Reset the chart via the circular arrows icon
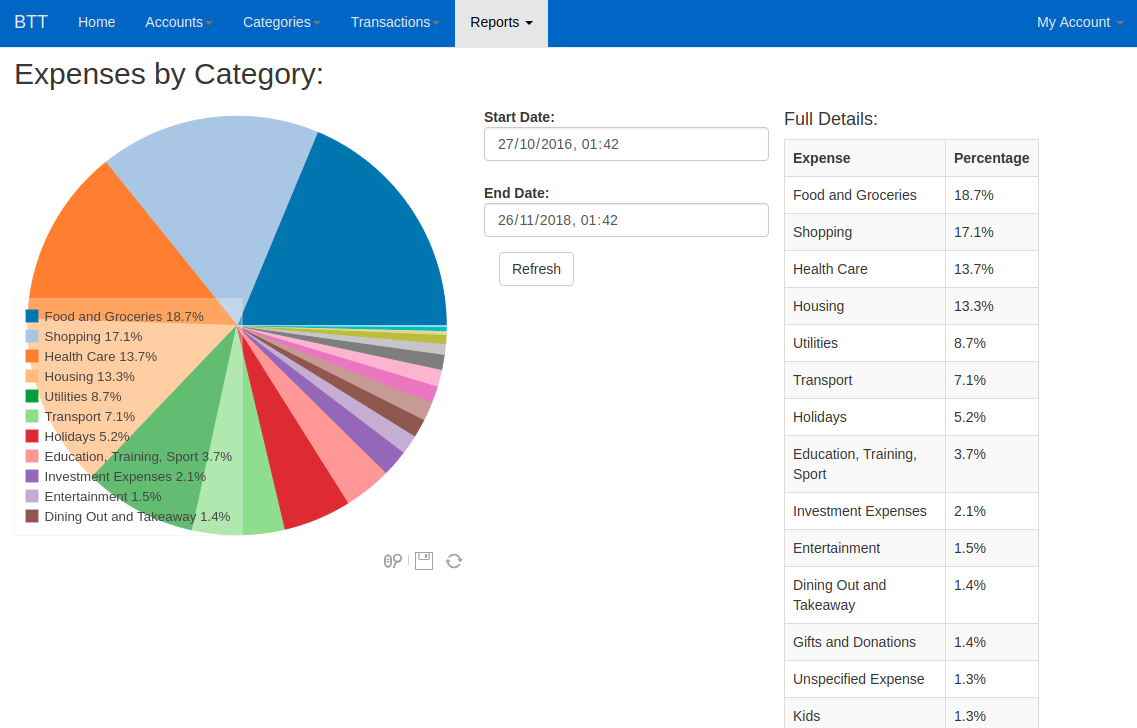 tap(453, 560)
